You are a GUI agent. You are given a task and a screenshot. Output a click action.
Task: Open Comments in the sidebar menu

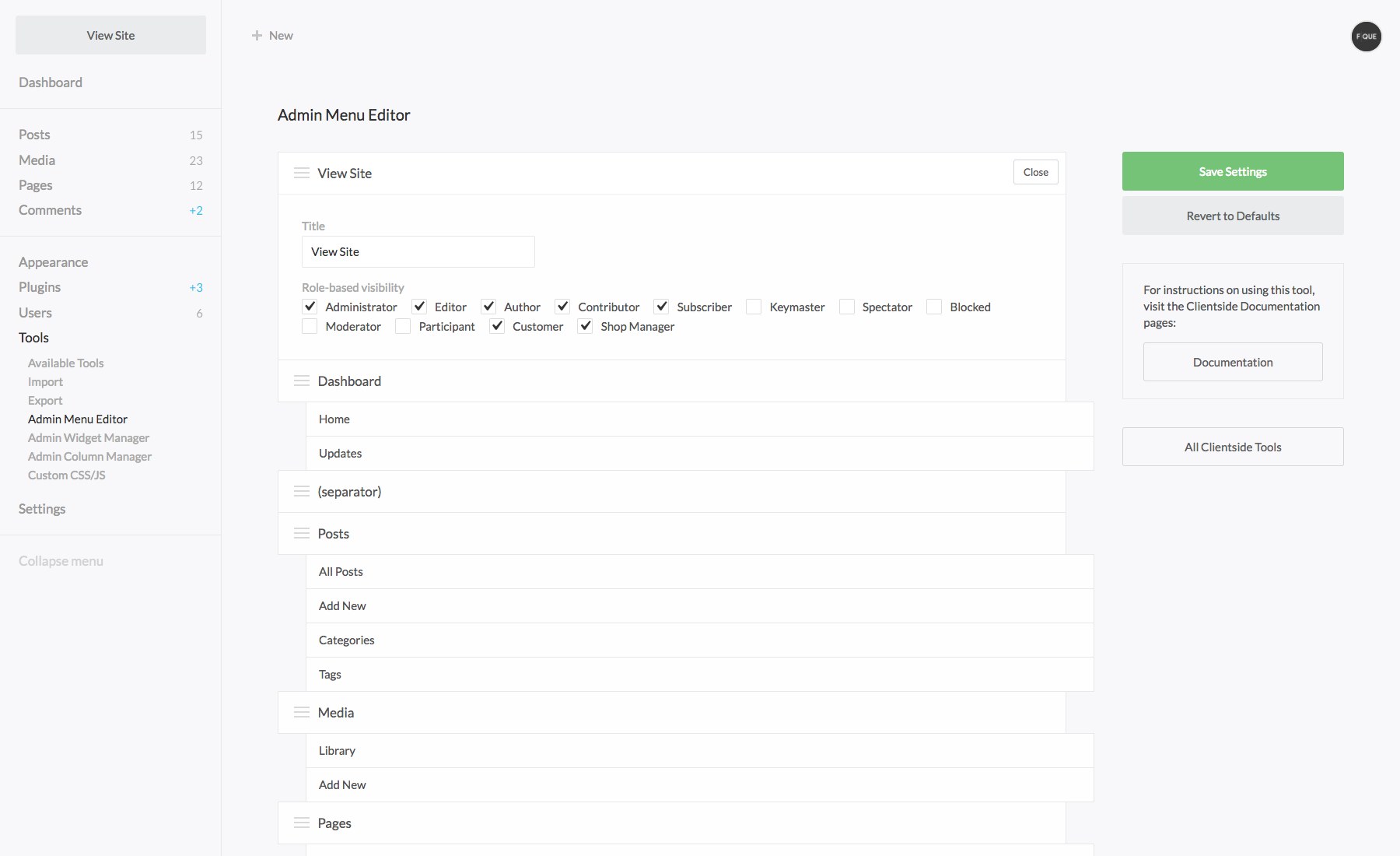click(x=50, y=209)
